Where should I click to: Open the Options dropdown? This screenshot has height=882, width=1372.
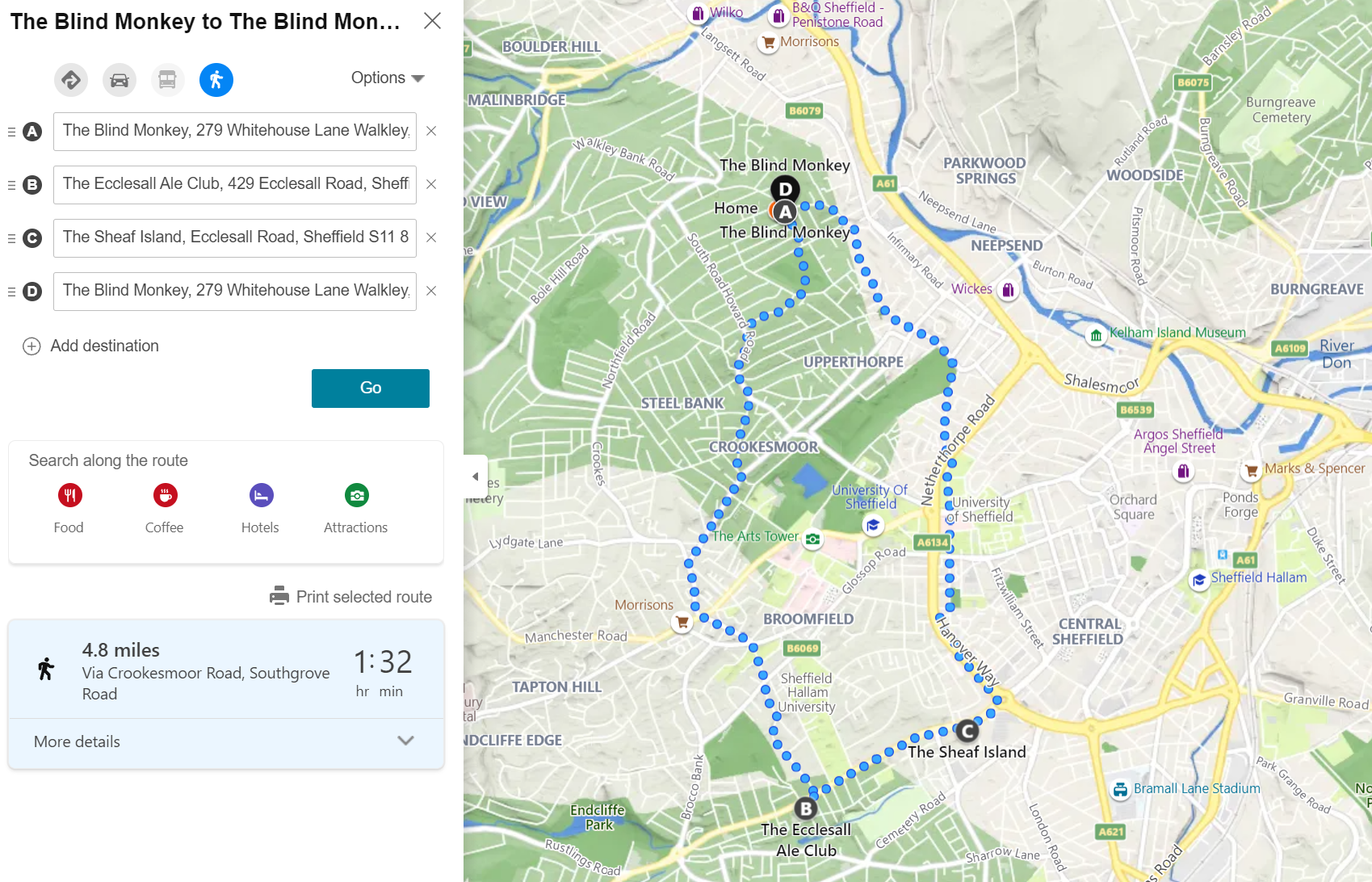click(388, 78)
